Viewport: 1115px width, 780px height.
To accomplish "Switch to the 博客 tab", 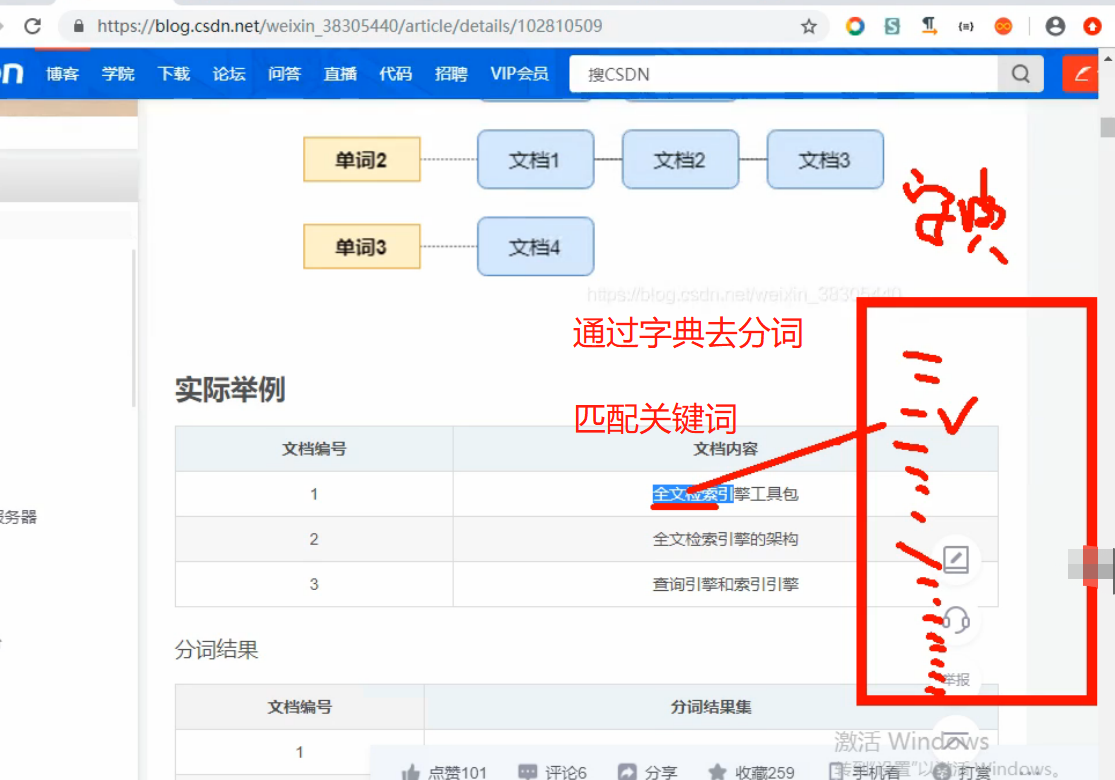I will (62, 73).
